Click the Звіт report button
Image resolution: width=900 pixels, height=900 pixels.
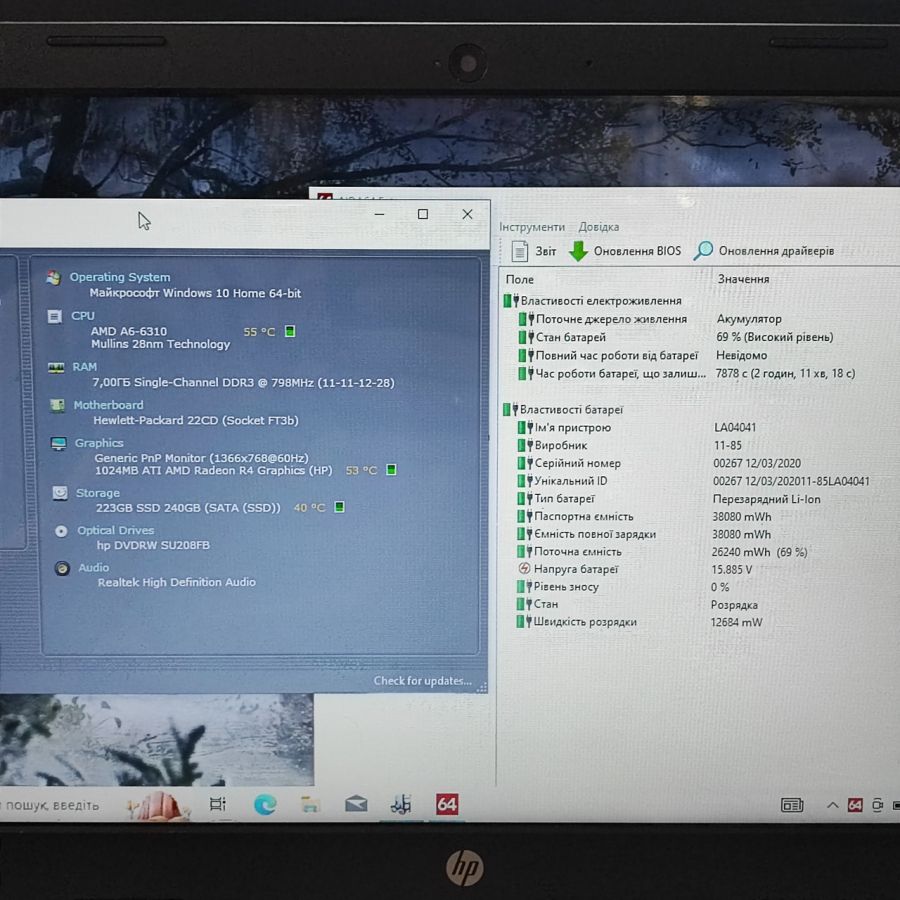tap(534, 251)
